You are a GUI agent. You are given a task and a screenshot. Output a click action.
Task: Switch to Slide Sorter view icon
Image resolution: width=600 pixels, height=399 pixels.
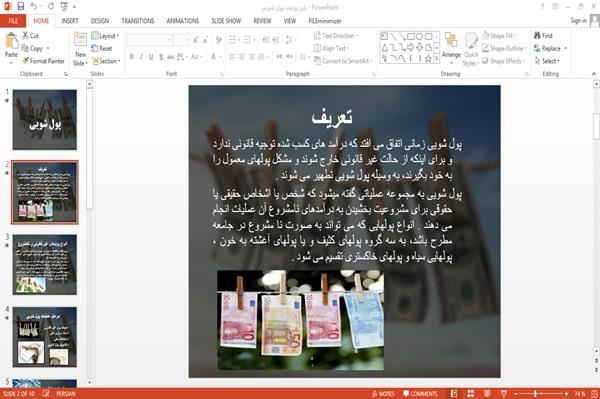click(471, 394)
